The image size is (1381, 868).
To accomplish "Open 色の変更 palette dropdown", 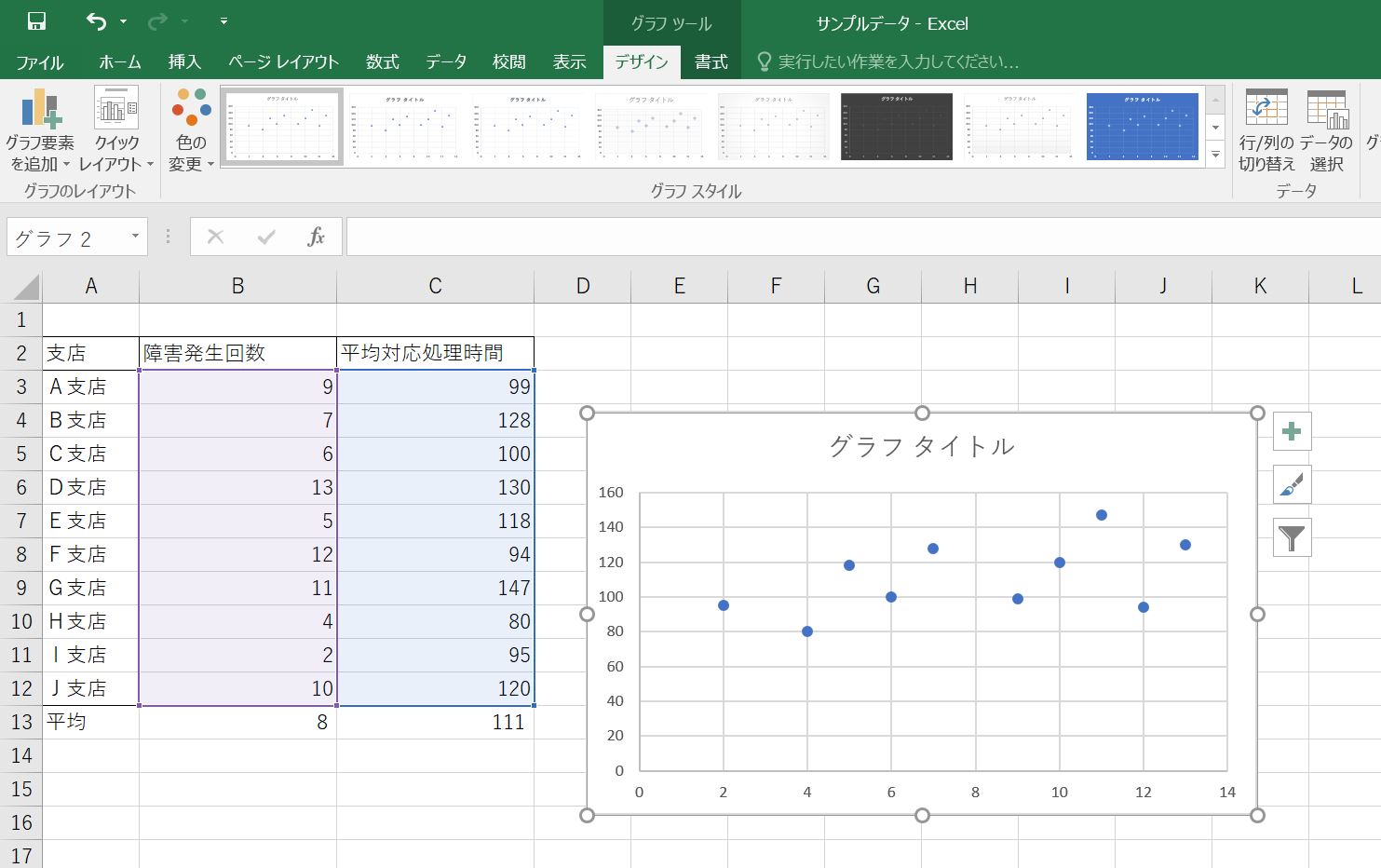I will 191,130.
